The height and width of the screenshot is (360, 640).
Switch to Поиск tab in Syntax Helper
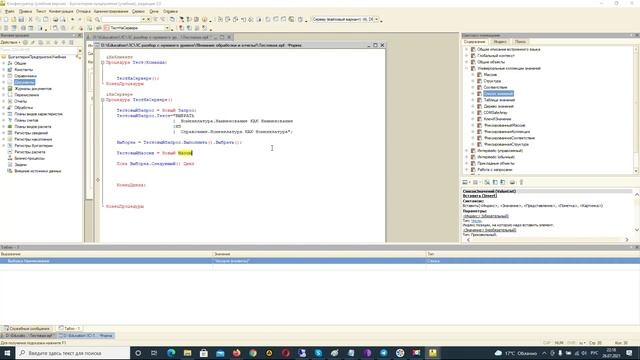click(x=520, y=42)
